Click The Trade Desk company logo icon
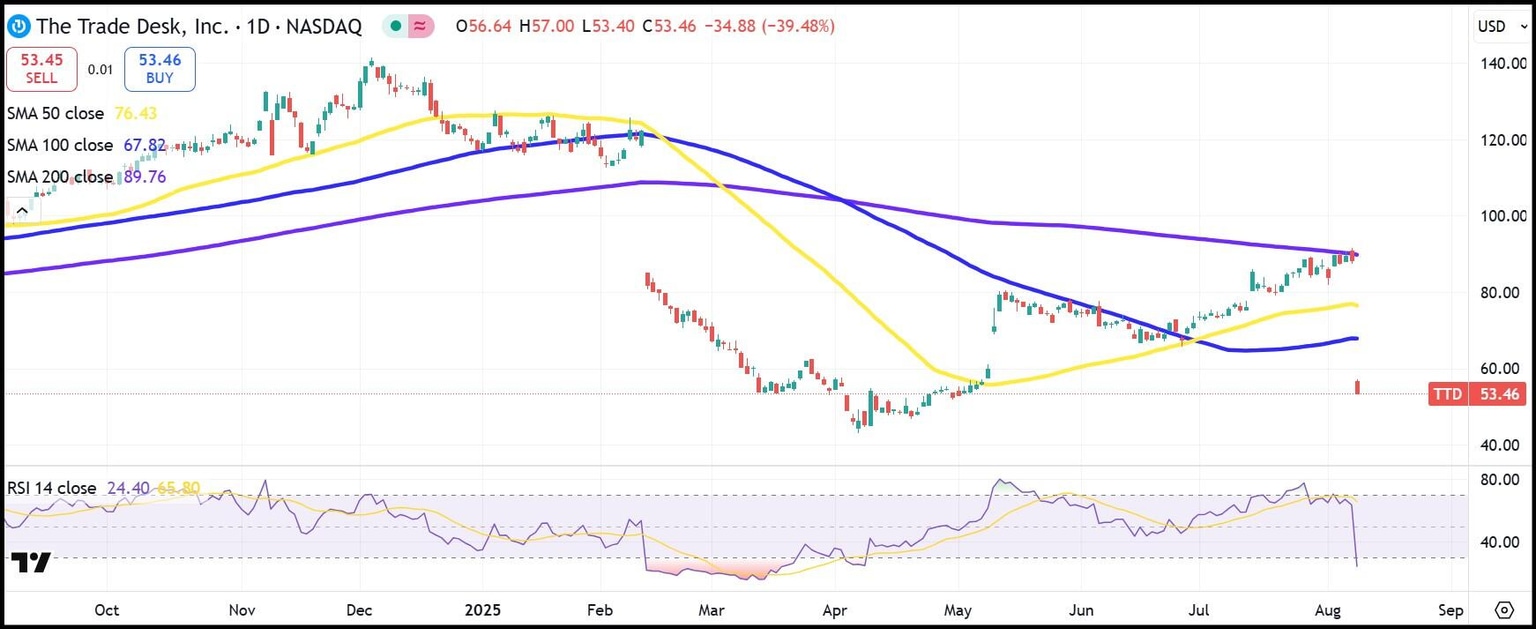This screenshot has width=1536, height=629. tap(17, 26)
